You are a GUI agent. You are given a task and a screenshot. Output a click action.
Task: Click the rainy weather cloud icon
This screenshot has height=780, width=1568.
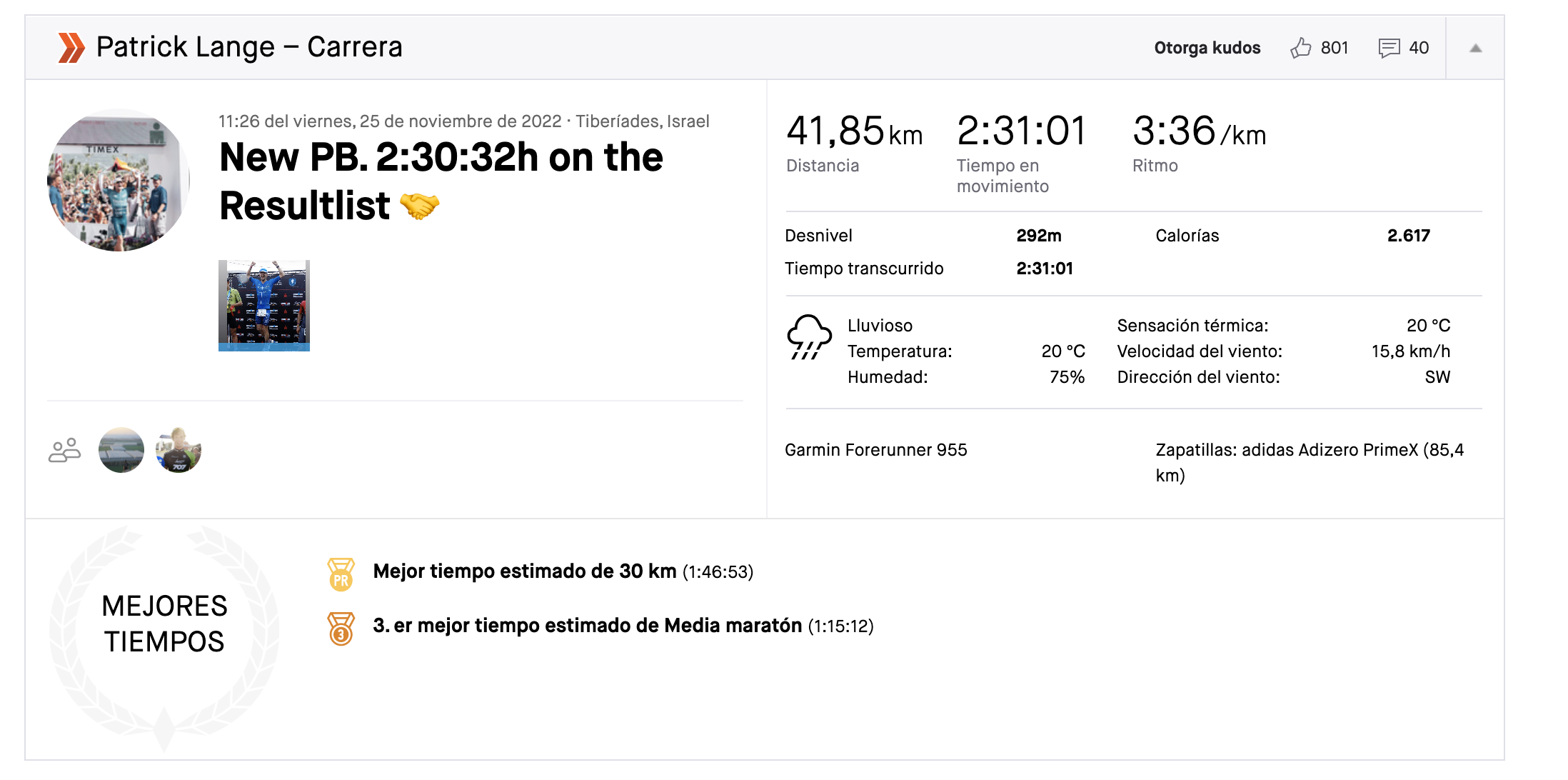[x=809, y=337]
